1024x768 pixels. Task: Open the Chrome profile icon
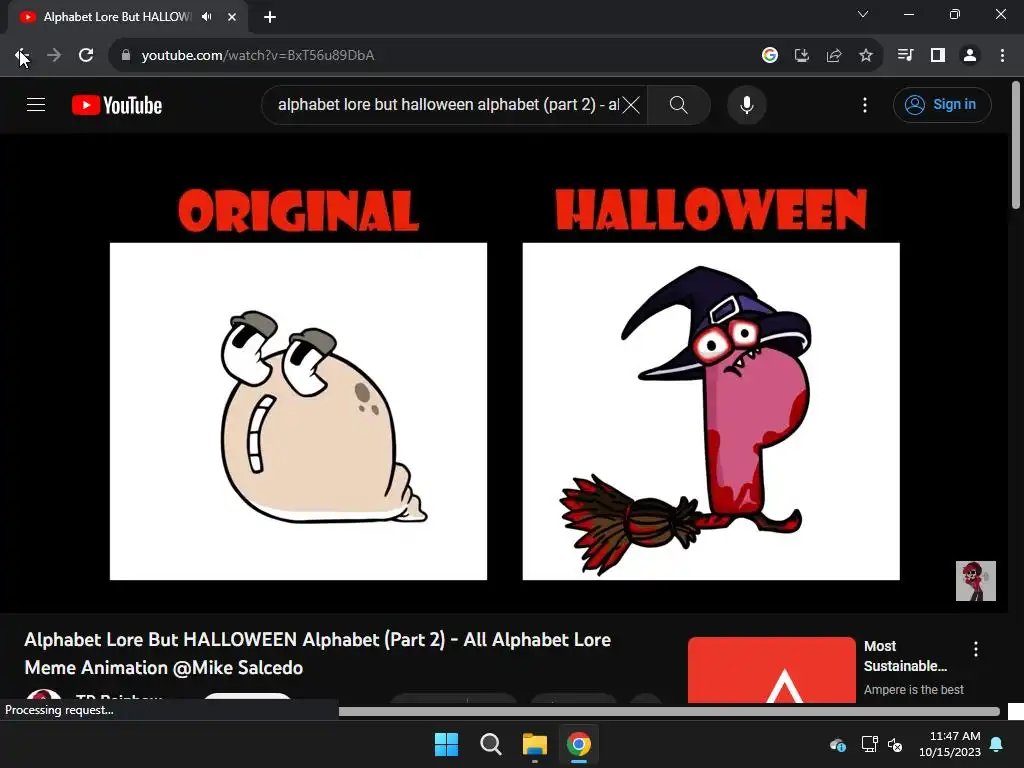970,56
